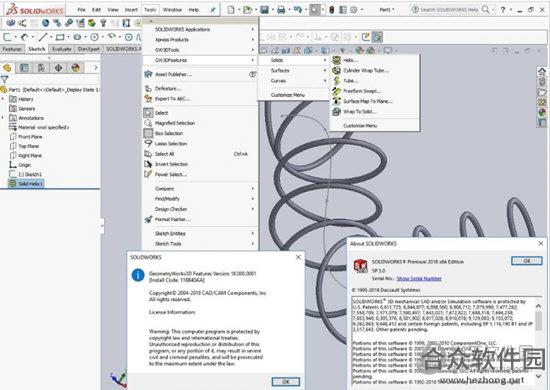Activate the Select cursor tool in top toolbar
The width and height of the screenshot is (550, 390).
pyautogui.click(x=315, y=10)
